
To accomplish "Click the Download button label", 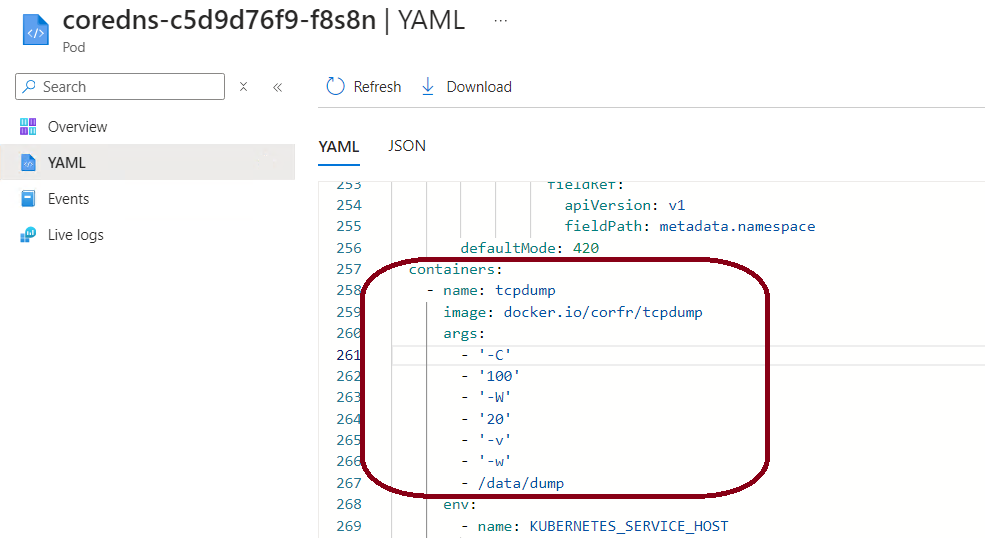I will tap(479, 87).
